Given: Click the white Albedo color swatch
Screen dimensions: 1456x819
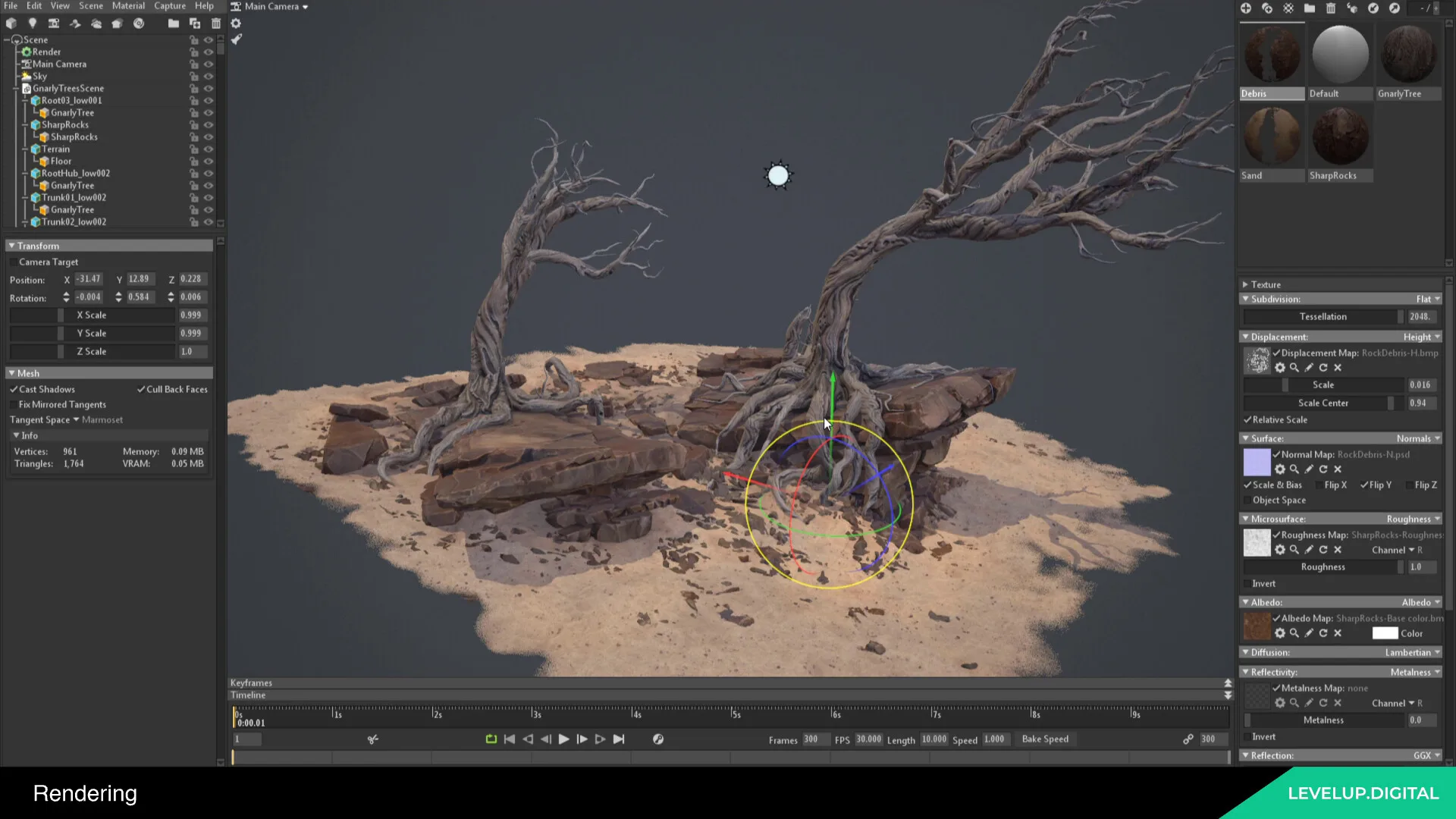Looking at the screenshot, I should [x=1385, y=634].
